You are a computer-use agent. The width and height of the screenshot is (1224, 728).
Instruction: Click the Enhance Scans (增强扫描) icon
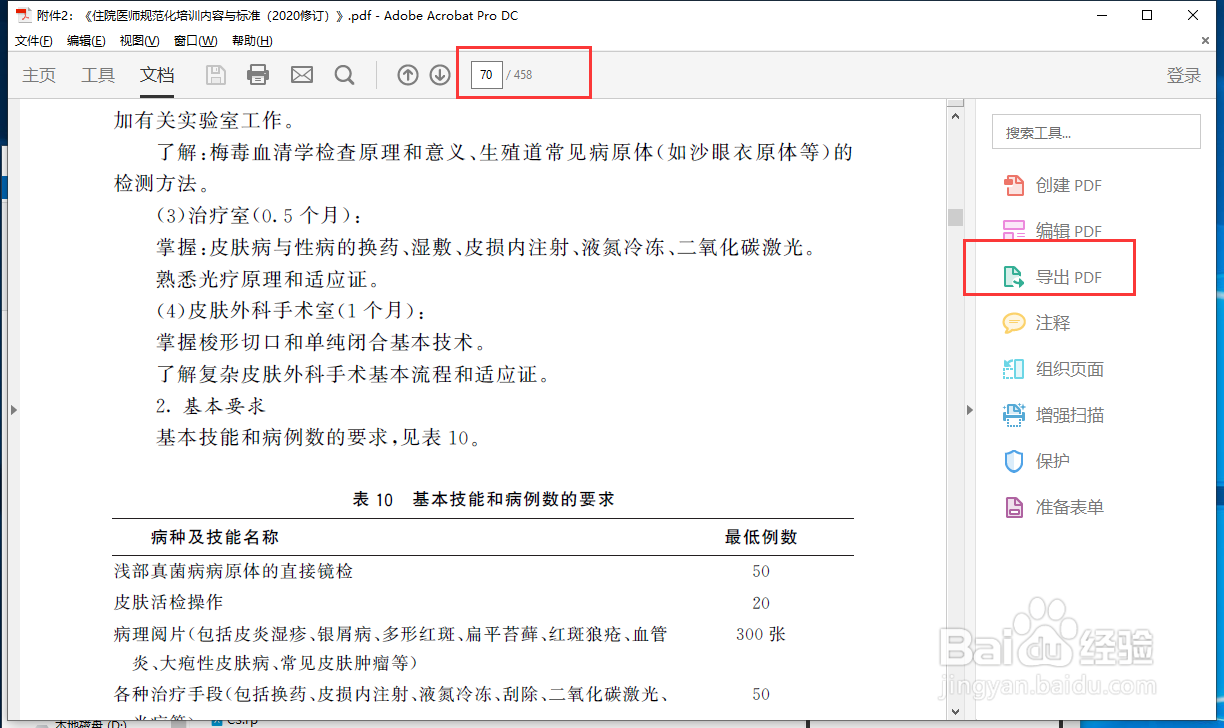click(x=1014, y=415)
